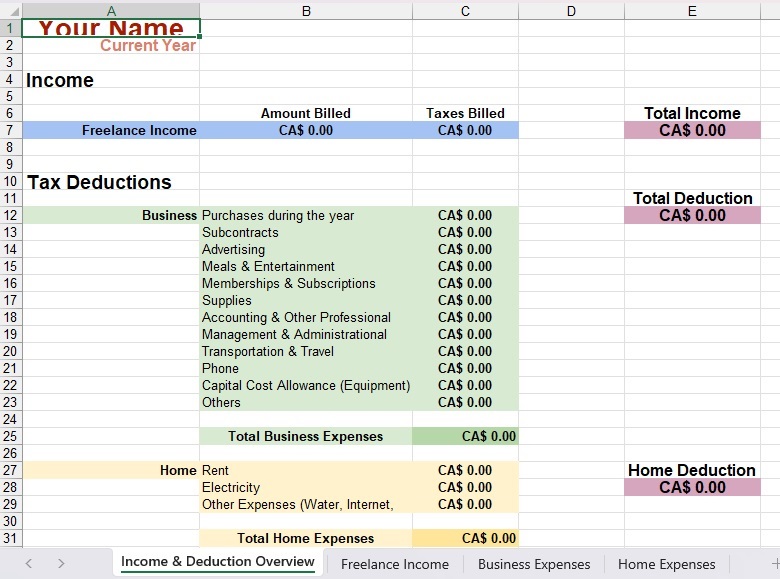Click the Rent cell
780x579 pixels.
coord(306,470)
